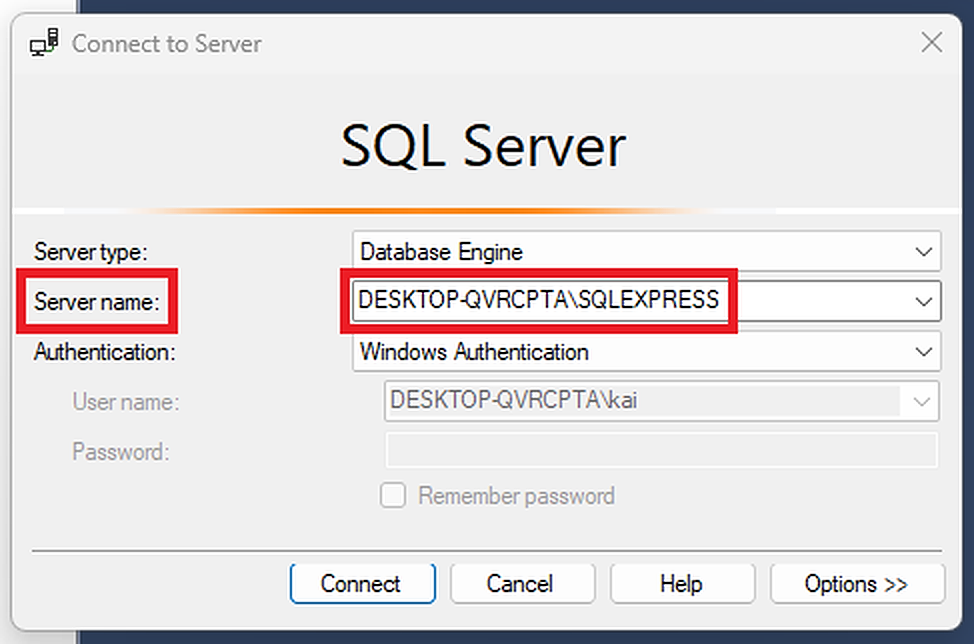Click the empty Password field
Viewport: 974px width, 644px height.
[x=660, y=451]
